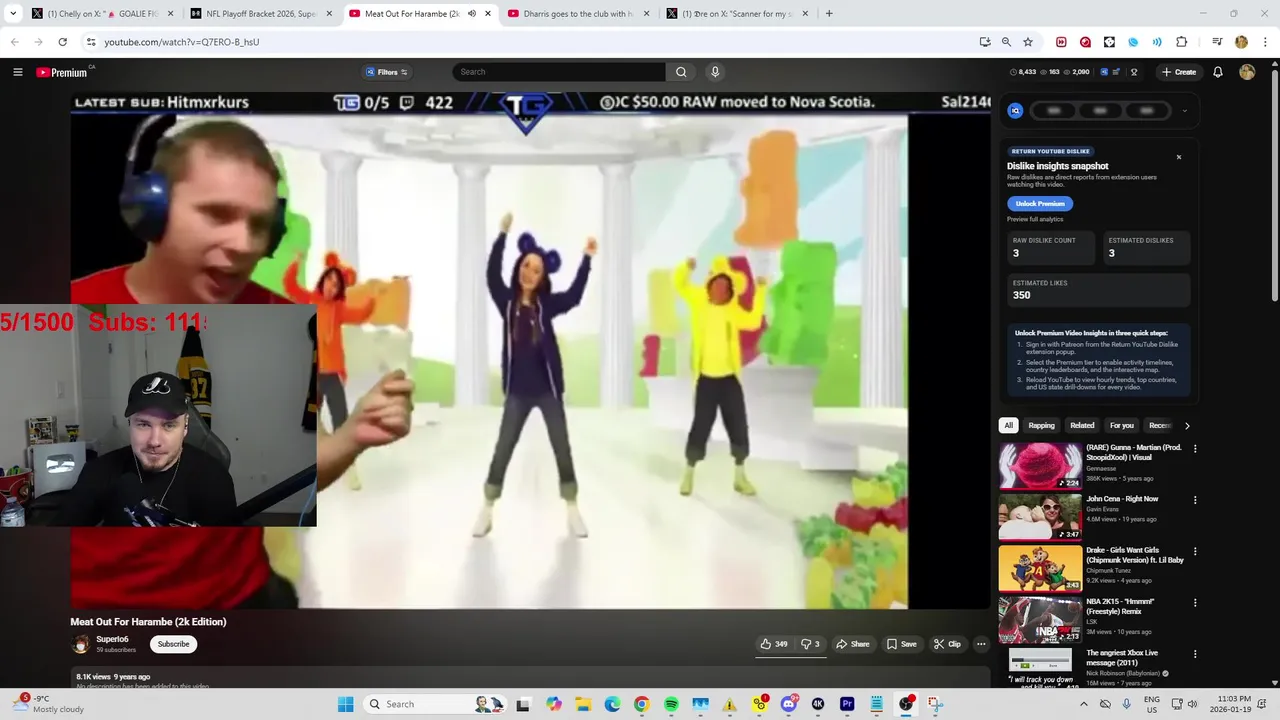Open Superlo6 channel avatar
This screenshot has height=720, width=1280.
(80, 644)
